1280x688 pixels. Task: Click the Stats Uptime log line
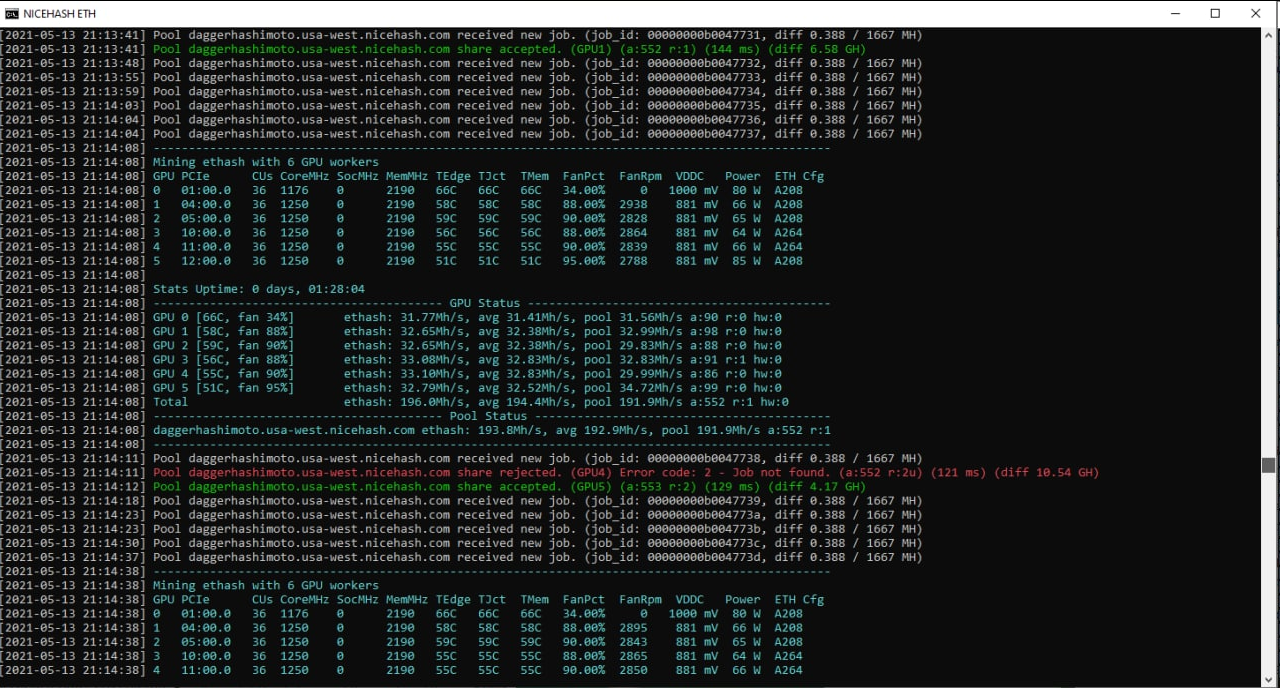[x=260, y=288]
